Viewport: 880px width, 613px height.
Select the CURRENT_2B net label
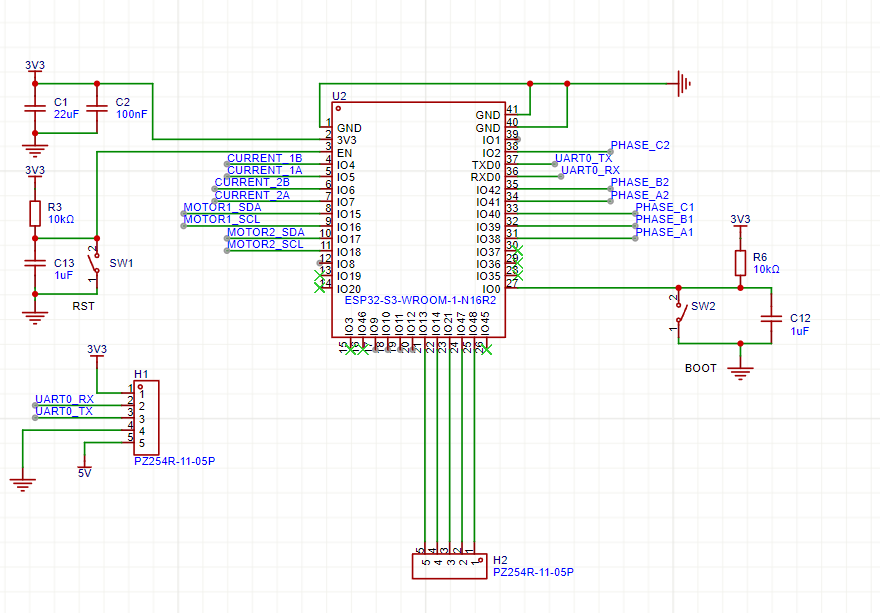[252, 182]
